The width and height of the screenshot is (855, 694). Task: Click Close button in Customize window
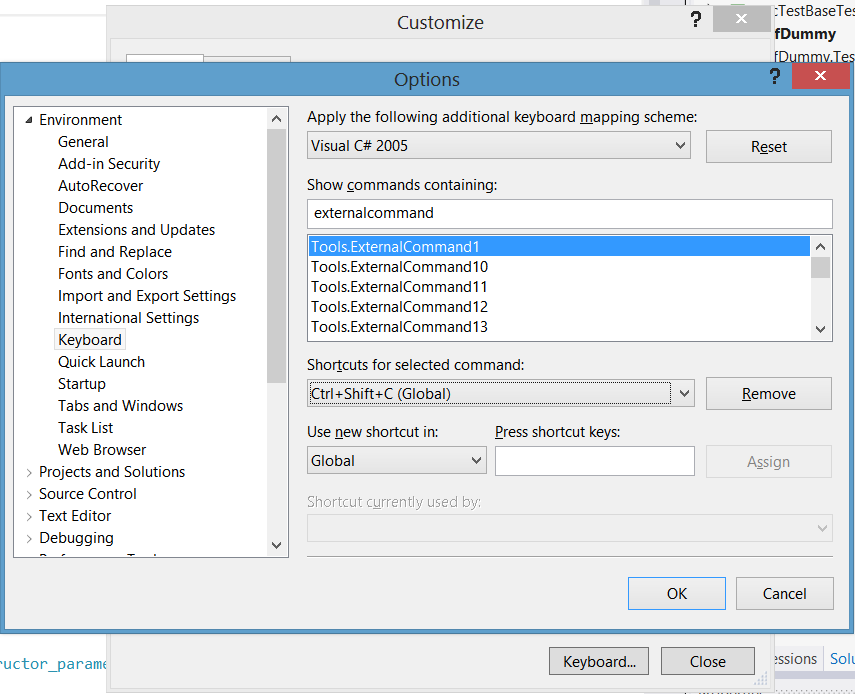[708, 661]
